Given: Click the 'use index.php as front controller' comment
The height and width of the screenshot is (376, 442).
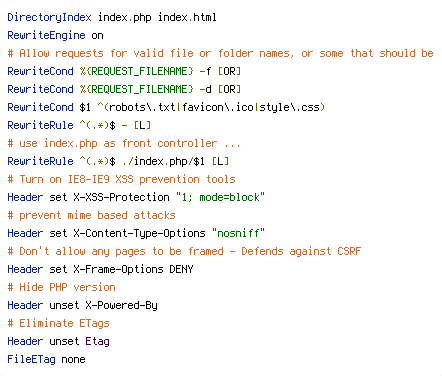Looking at the screenshot, I should (x=124, y=143).
